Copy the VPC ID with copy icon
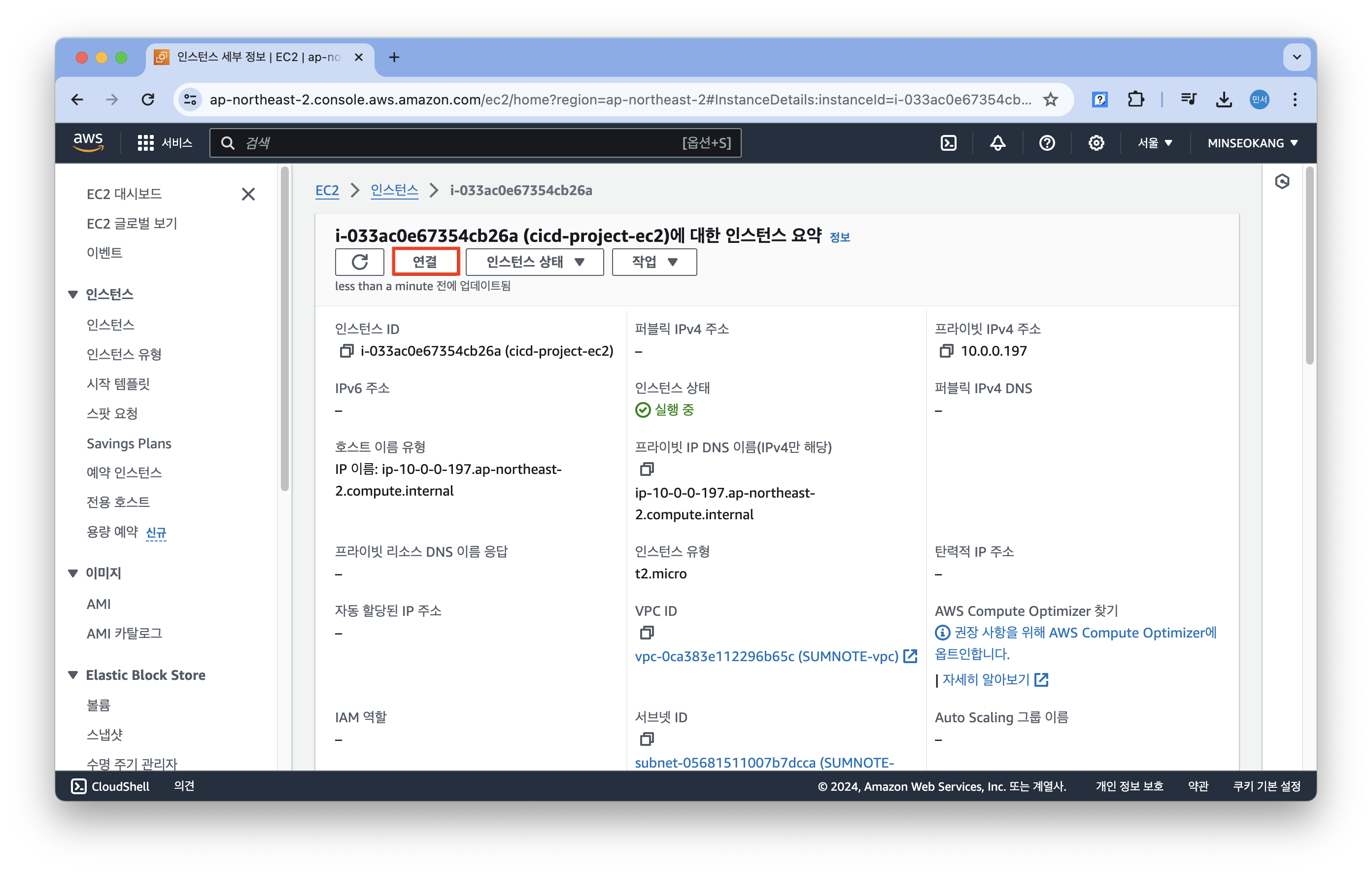Screen dimensions: 1372x874 tap(647, 633)
